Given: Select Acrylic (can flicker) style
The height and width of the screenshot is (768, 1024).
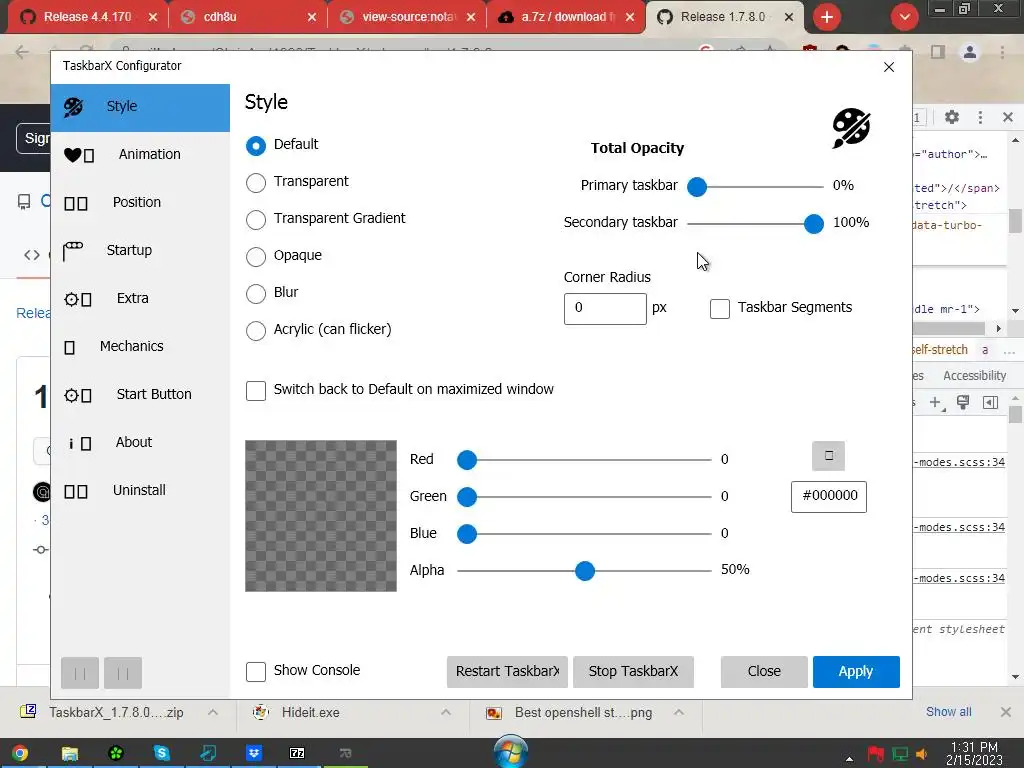Looking at the screenshot, I should tap(255, 330).
